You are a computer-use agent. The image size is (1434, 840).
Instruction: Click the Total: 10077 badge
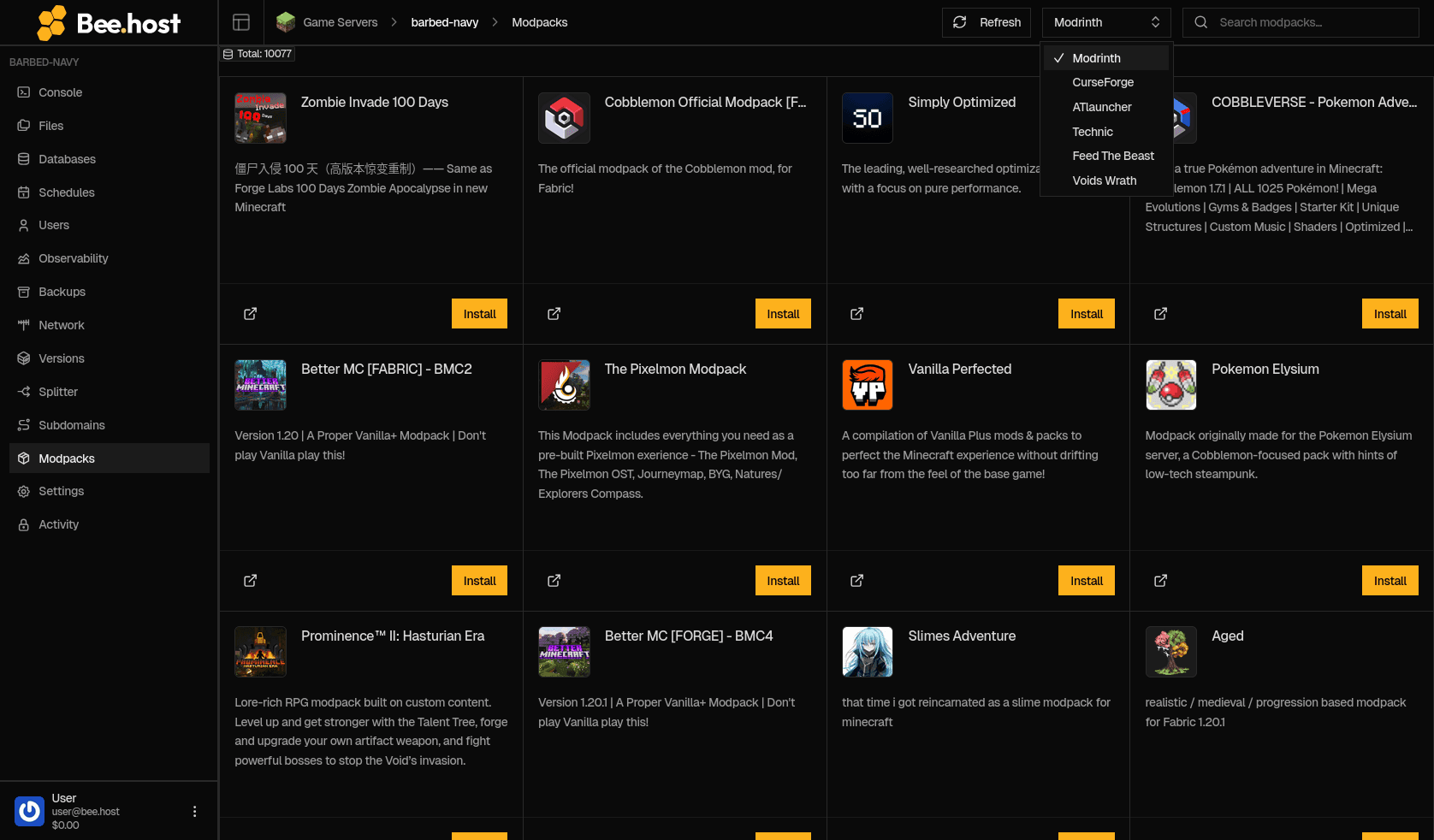click(258, 54)
